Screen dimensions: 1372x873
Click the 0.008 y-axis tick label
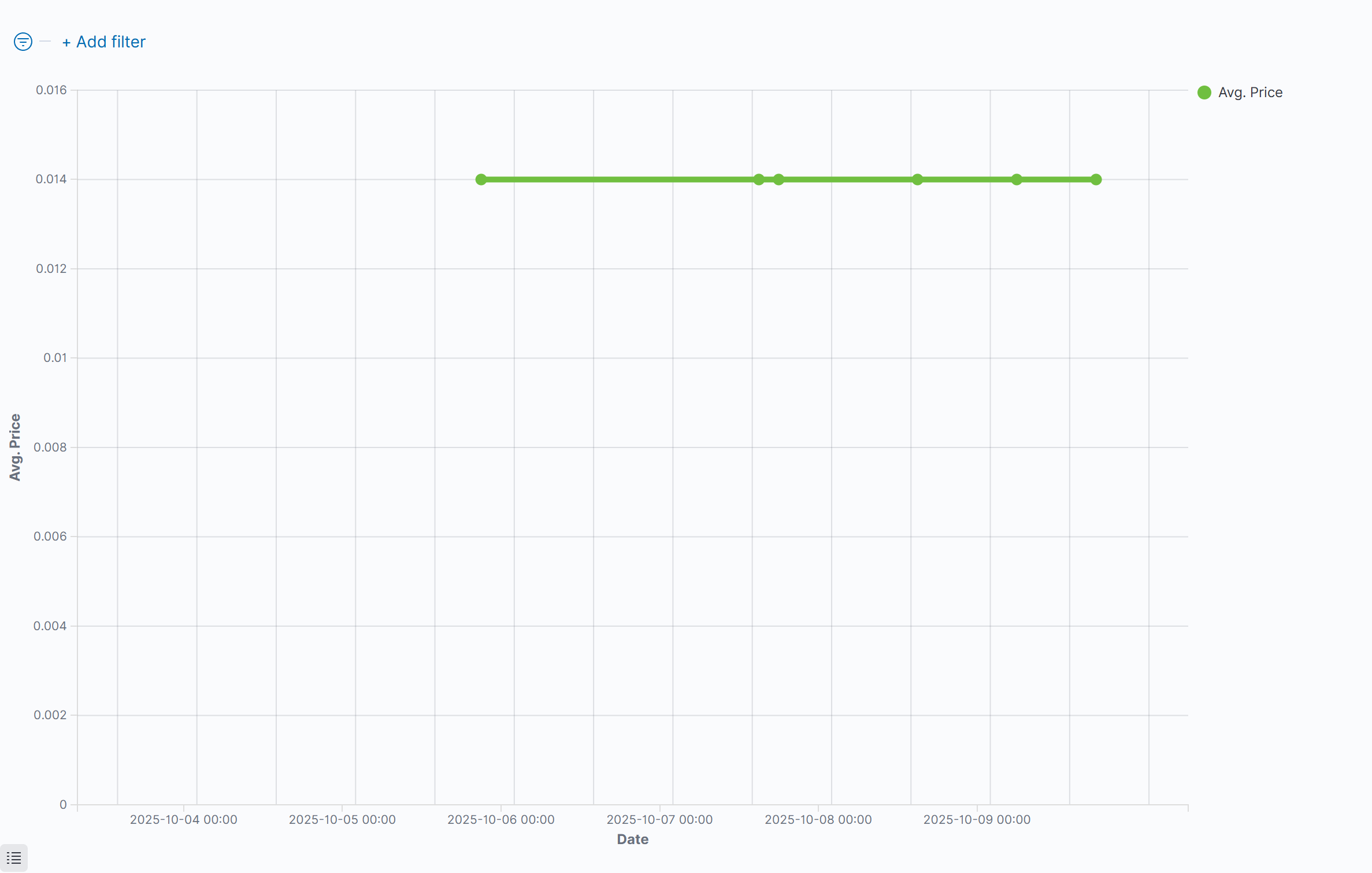tap(50, 447)
